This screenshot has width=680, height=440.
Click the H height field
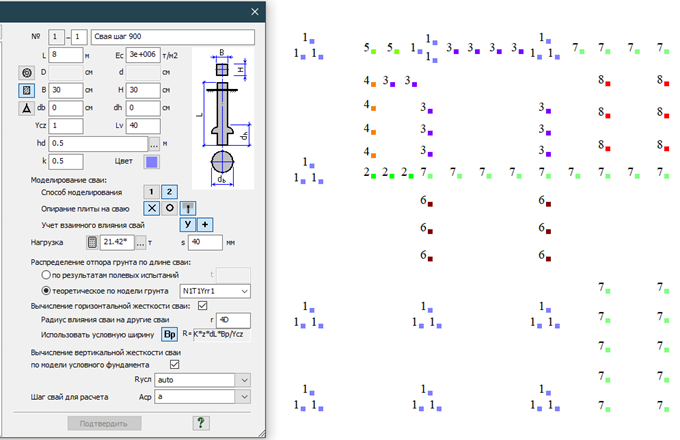click(143, 90)
